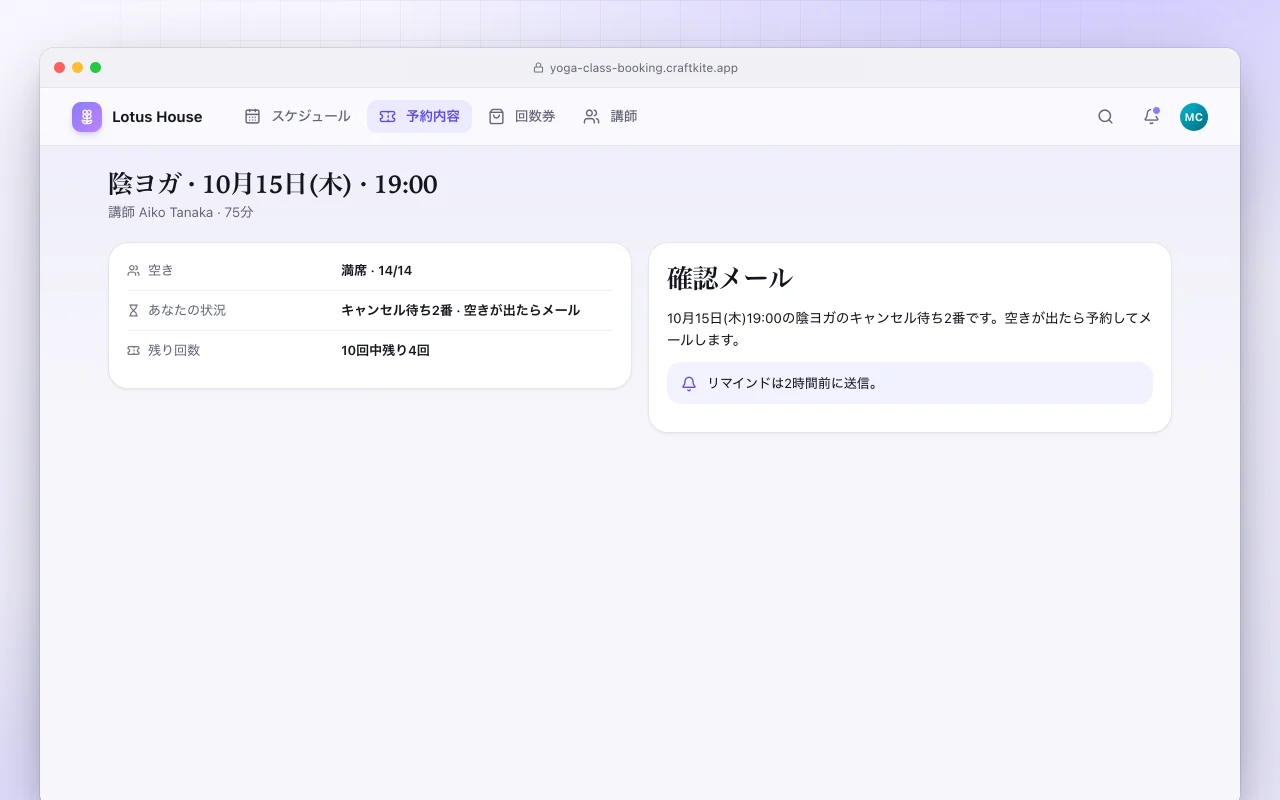Click the Lotus House logo icon
Image resolution: width=1280 pixels, height=800 pixels.
pos(87,117)
